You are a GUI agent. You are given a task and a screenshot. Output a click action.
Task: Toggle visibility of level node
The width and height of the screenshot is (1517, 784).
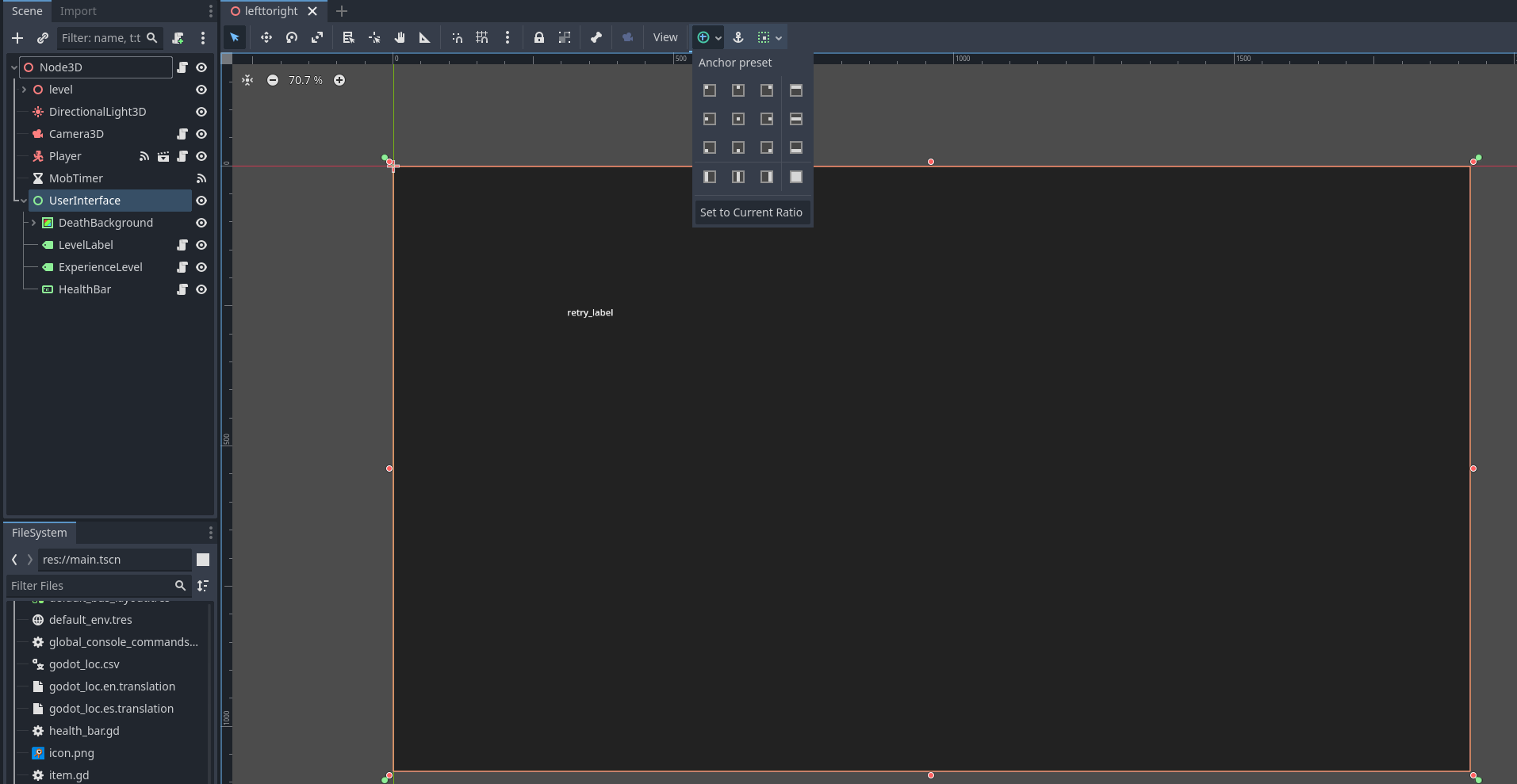pyautogui.click(x=201, y=90)
